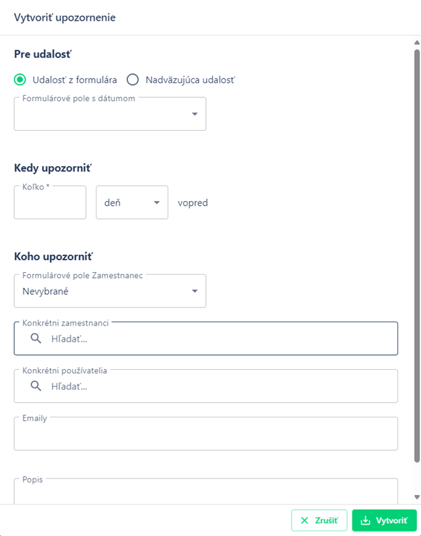Image resolution: width=421 pixels, height=536 pixels.
Task: Click the save icon on Vytvoriť button
Action: [x=365, y=520]
